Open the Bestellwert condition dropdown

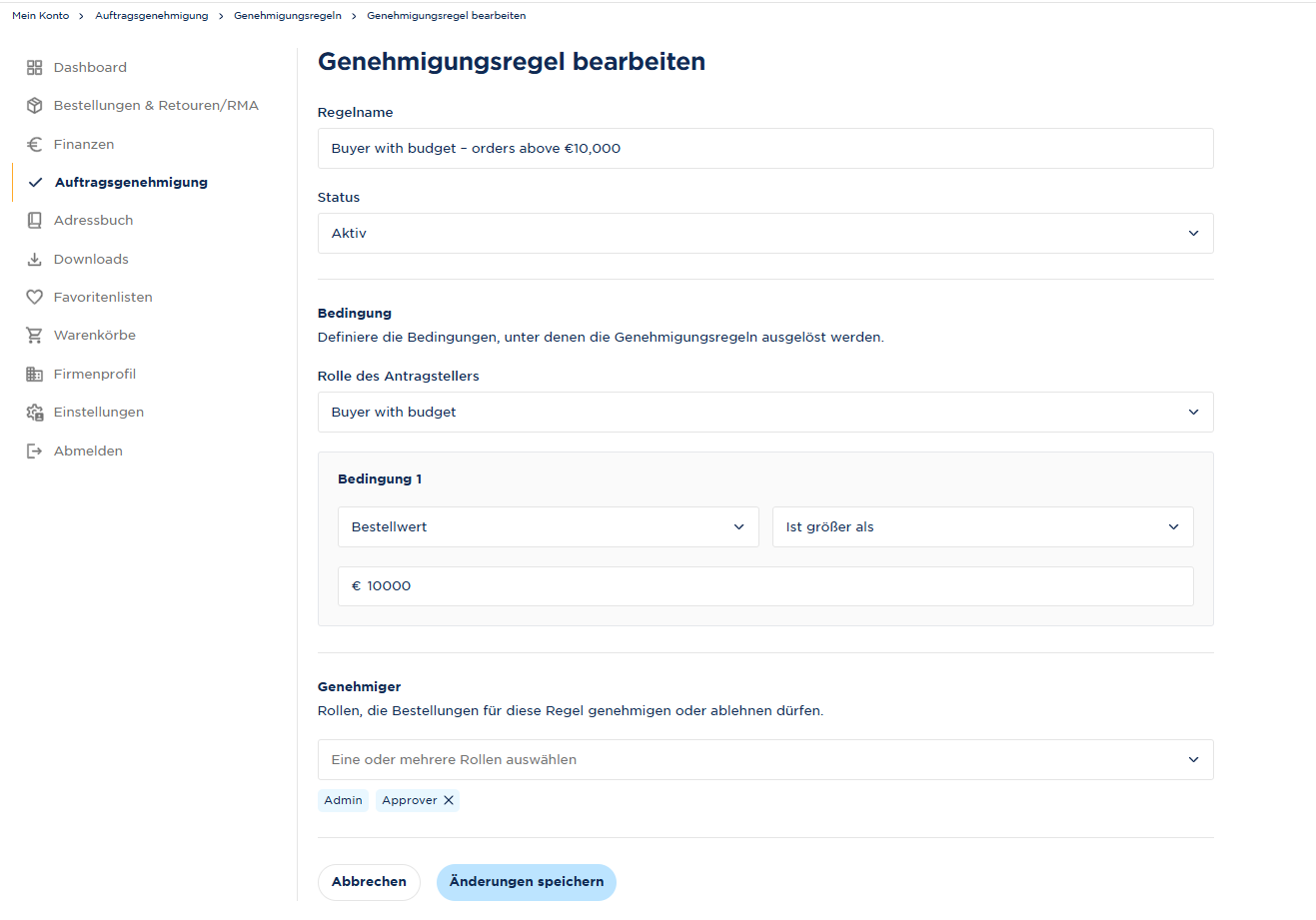click(x=548, y=526)
